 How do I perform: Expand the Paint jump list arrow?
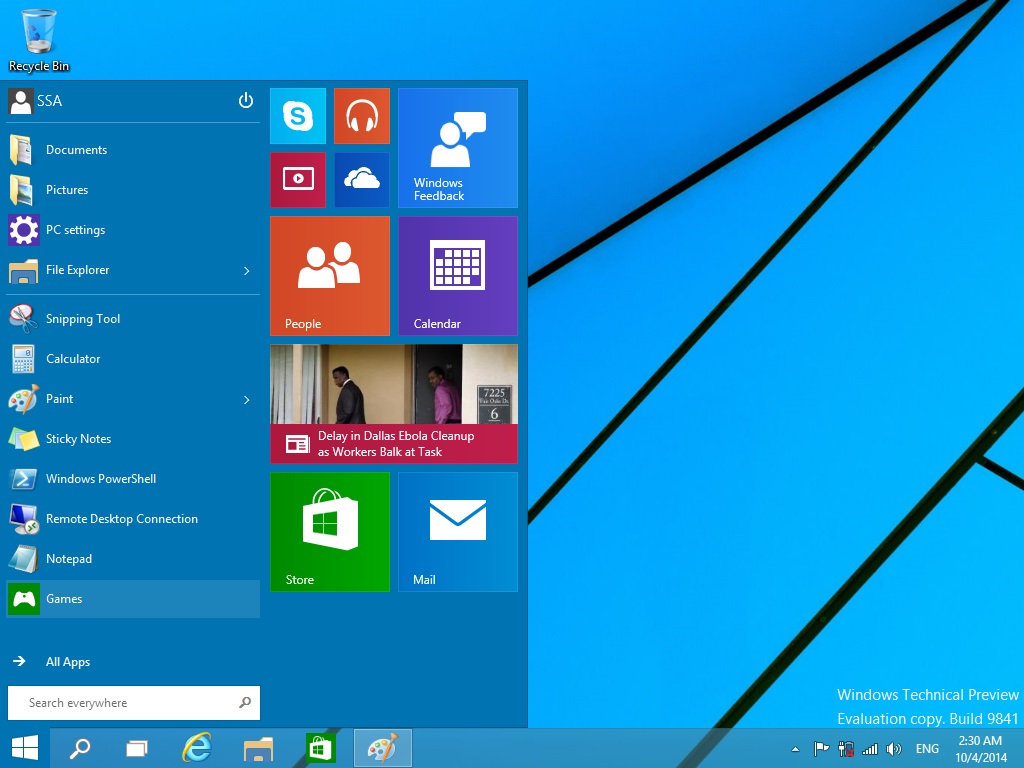point(247,400)
